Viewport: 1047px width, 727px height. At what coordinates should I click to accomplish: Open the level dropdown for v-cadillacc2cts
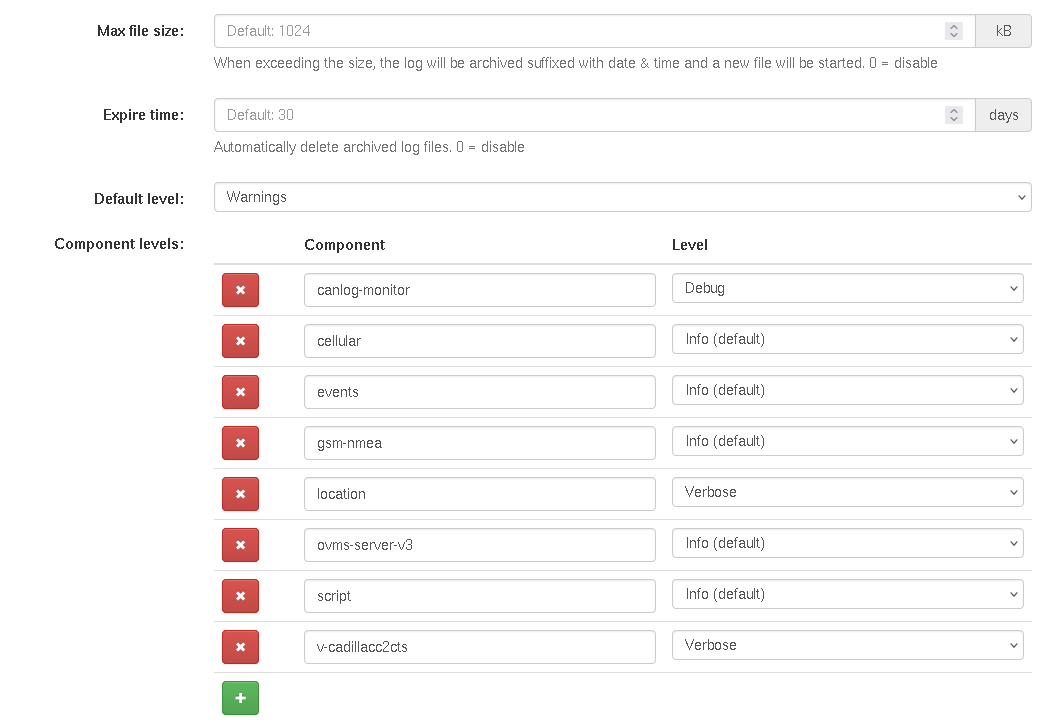(x=847, y=645)
